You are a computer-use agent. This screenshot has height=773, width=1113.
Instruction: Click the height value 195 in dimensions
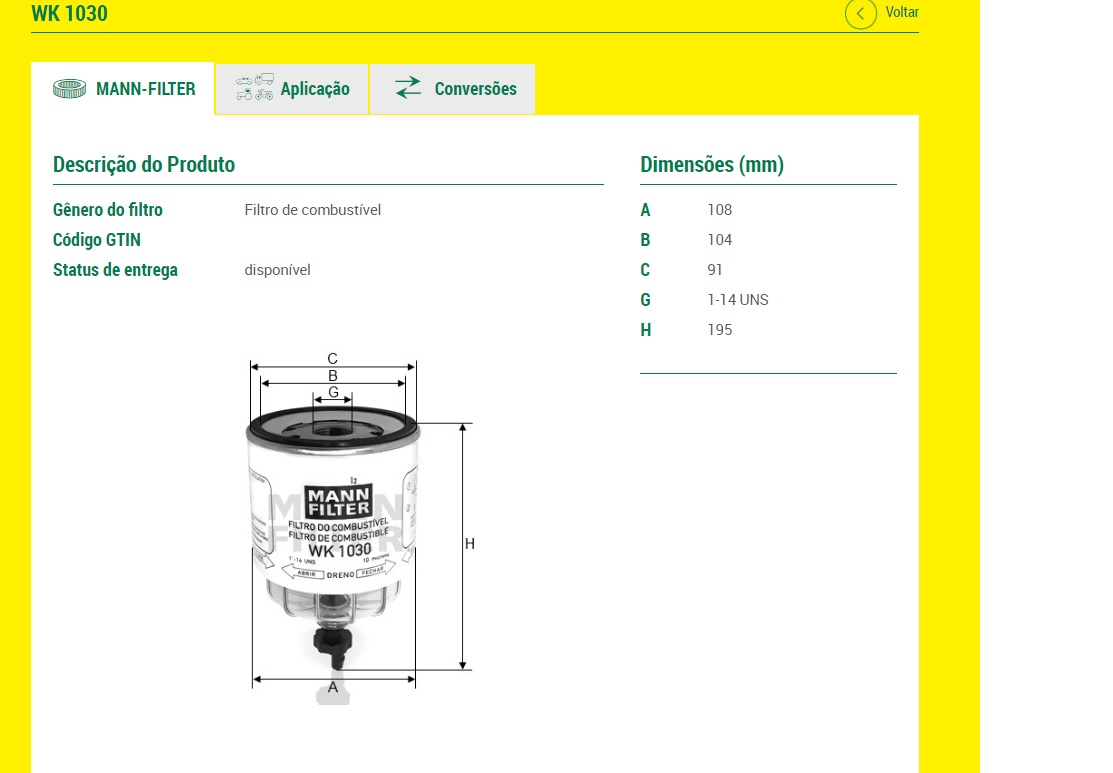click(719, 330)
